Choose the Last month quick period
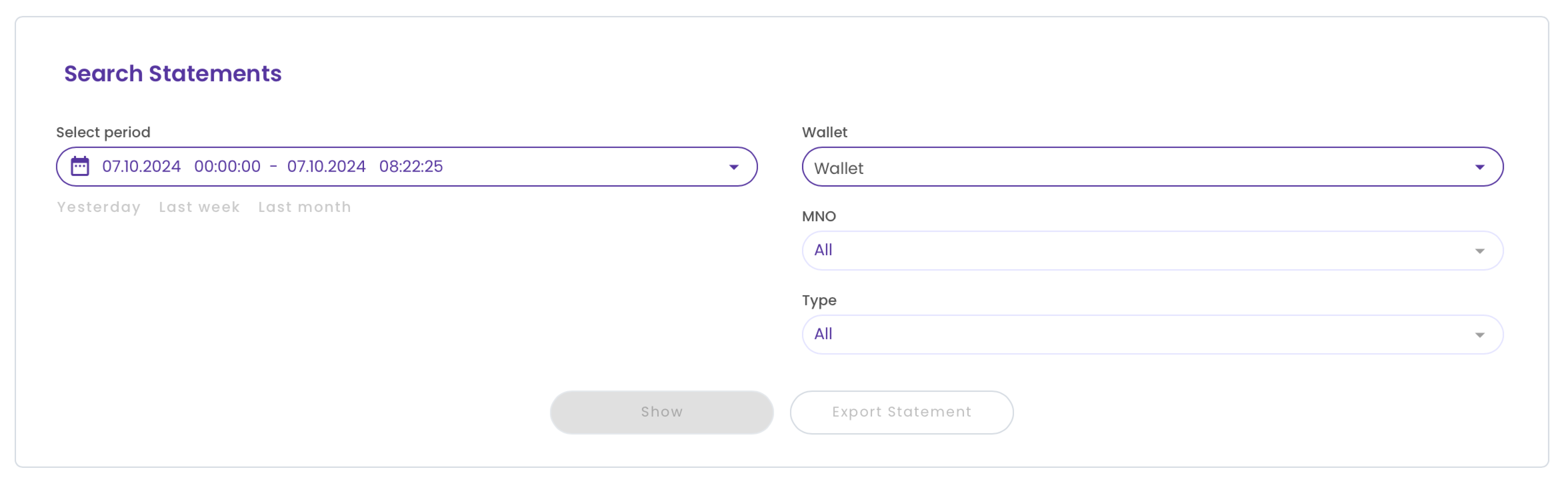The image size is (1568, 488). pyautogui.click(x=304, y=207)
